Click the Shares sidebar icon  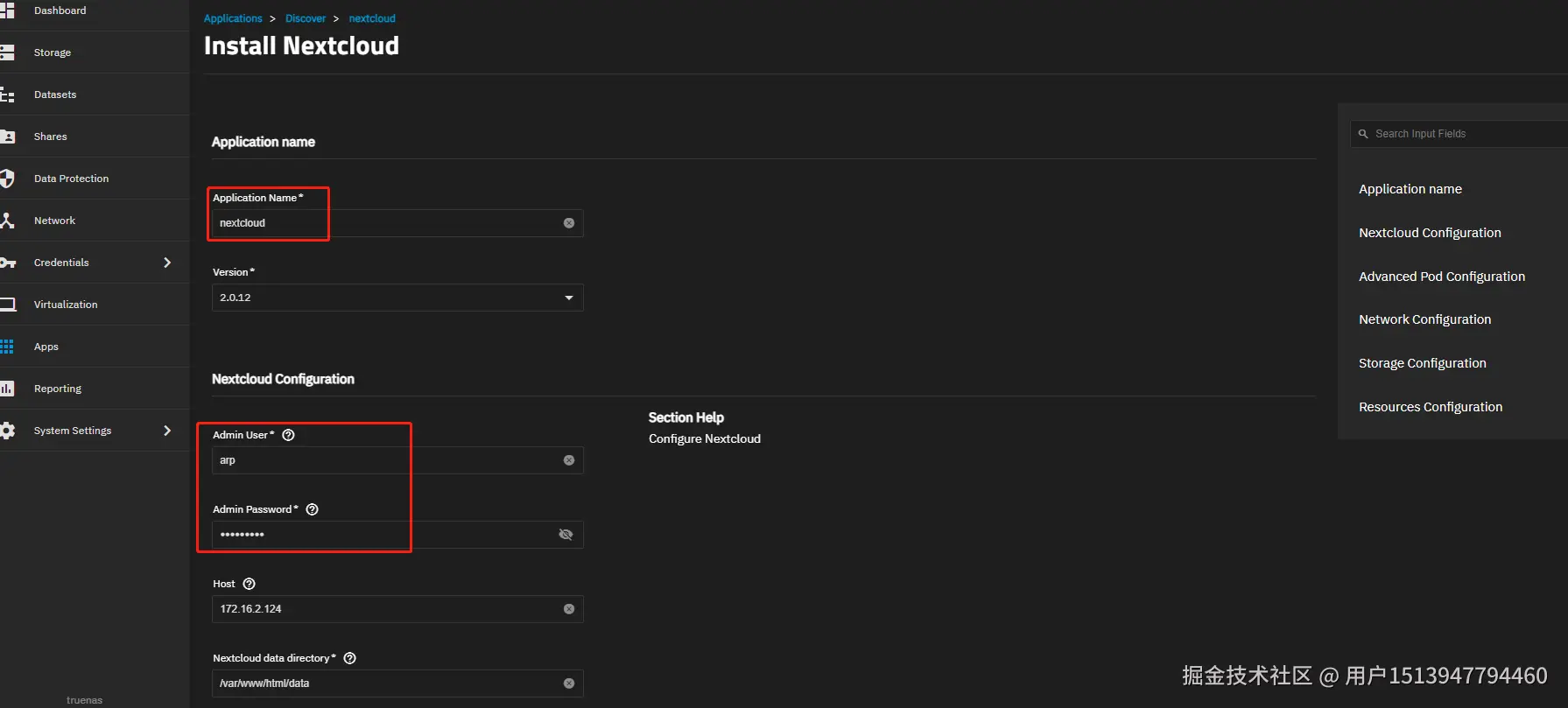[x=7, y=137]
